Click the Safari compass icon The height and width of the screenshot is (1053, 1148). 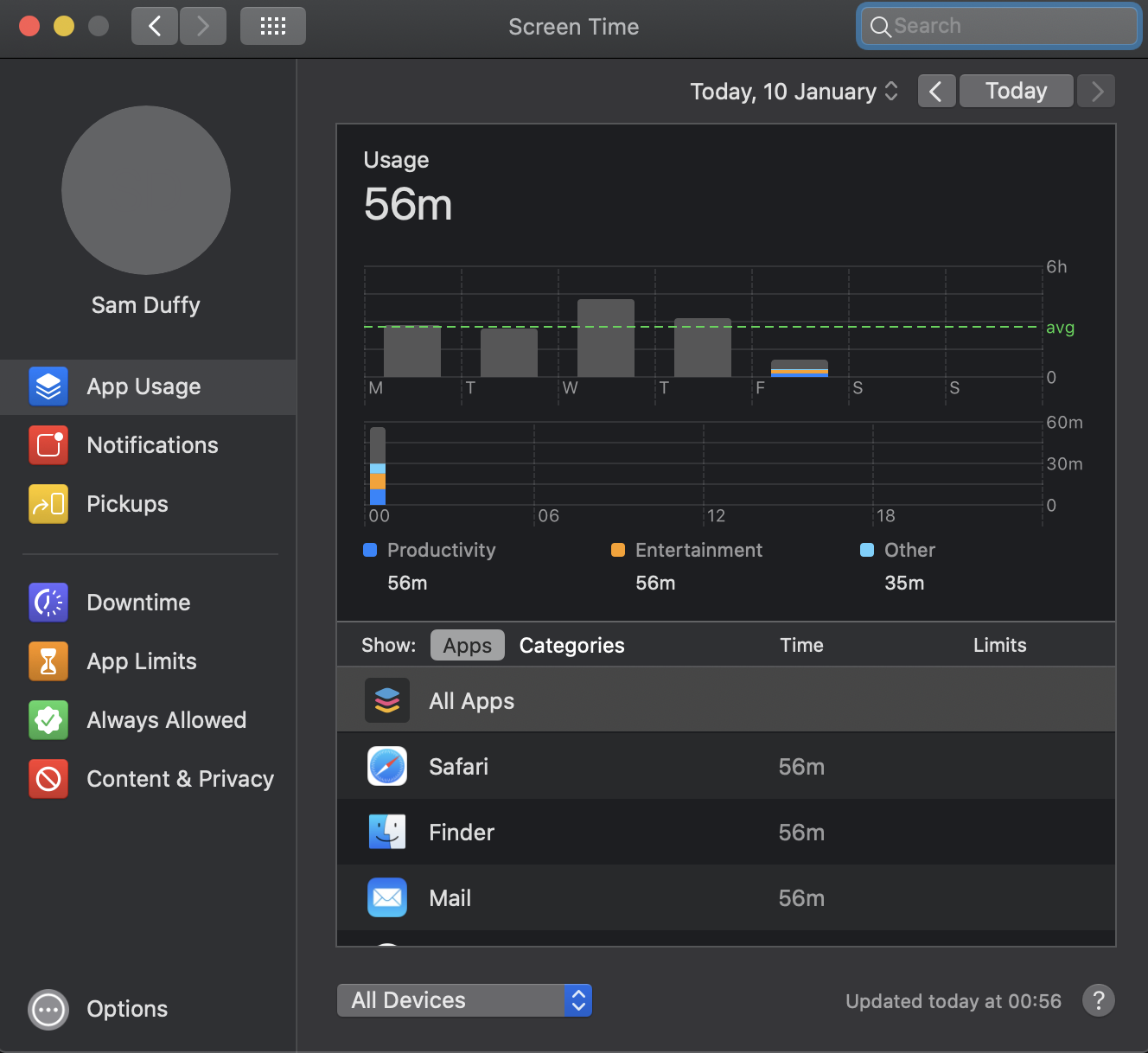point(387,767)
